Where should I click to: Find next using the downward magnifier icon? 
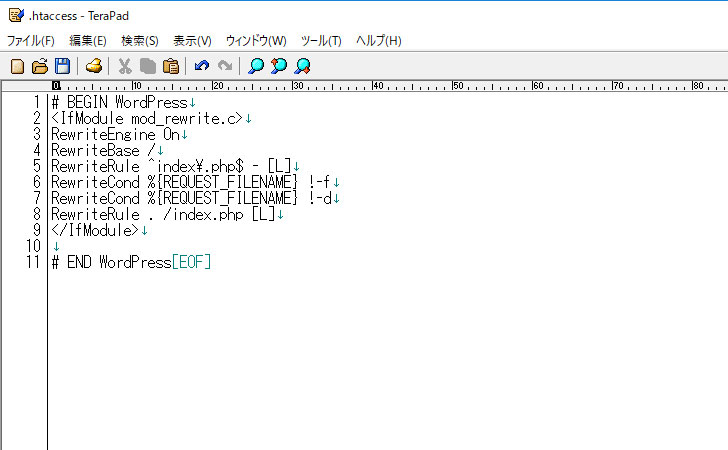point(302,66)
